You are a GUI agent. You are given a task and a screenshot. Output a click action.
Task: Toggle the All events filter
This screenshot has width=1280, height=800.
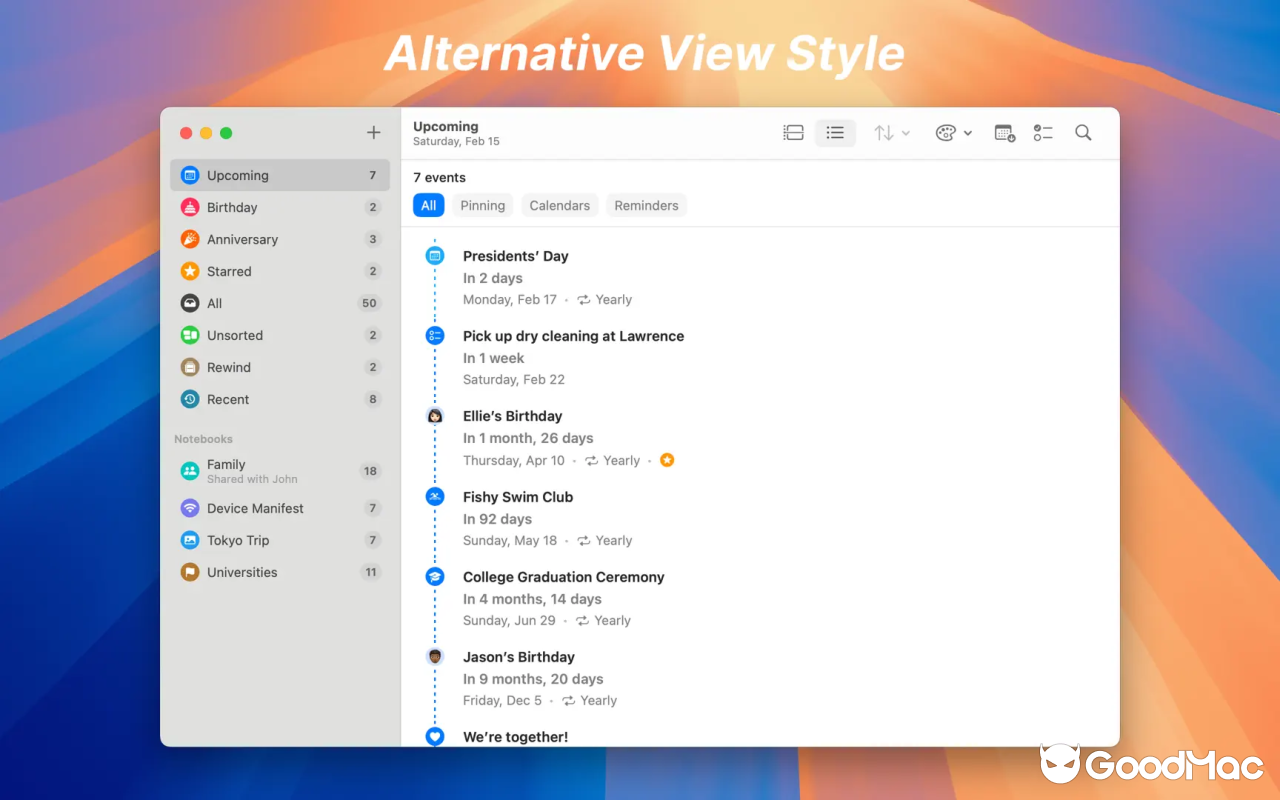point(428,205)
